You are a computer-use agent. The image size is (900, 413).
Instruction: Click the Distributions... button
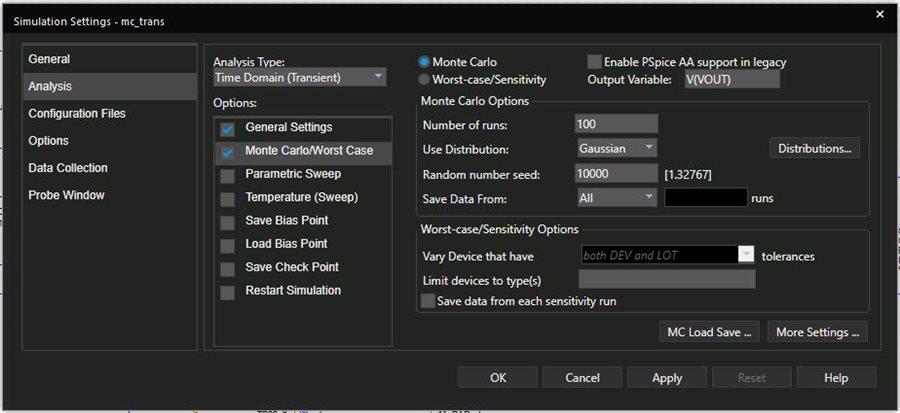coord(814,149)
